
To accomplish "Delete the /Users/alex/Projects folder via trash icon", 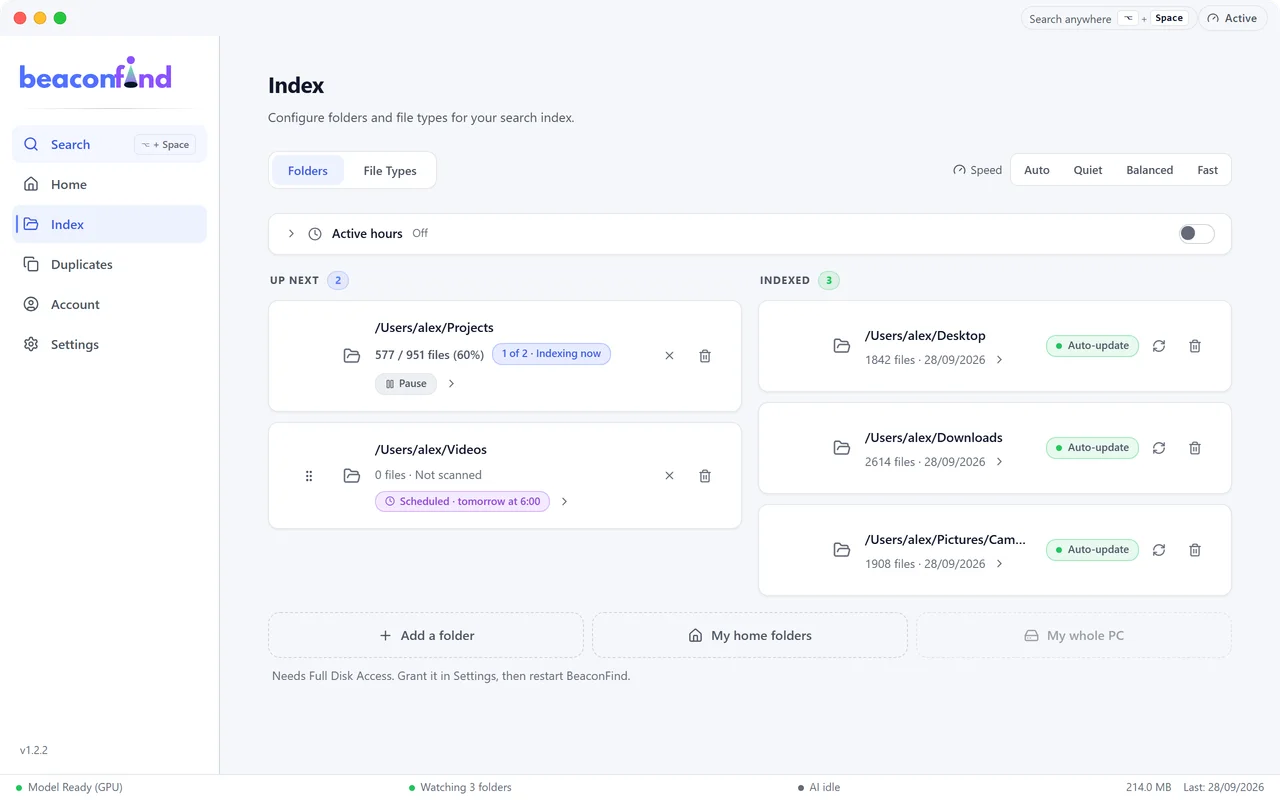I will [x=705, y=356].
